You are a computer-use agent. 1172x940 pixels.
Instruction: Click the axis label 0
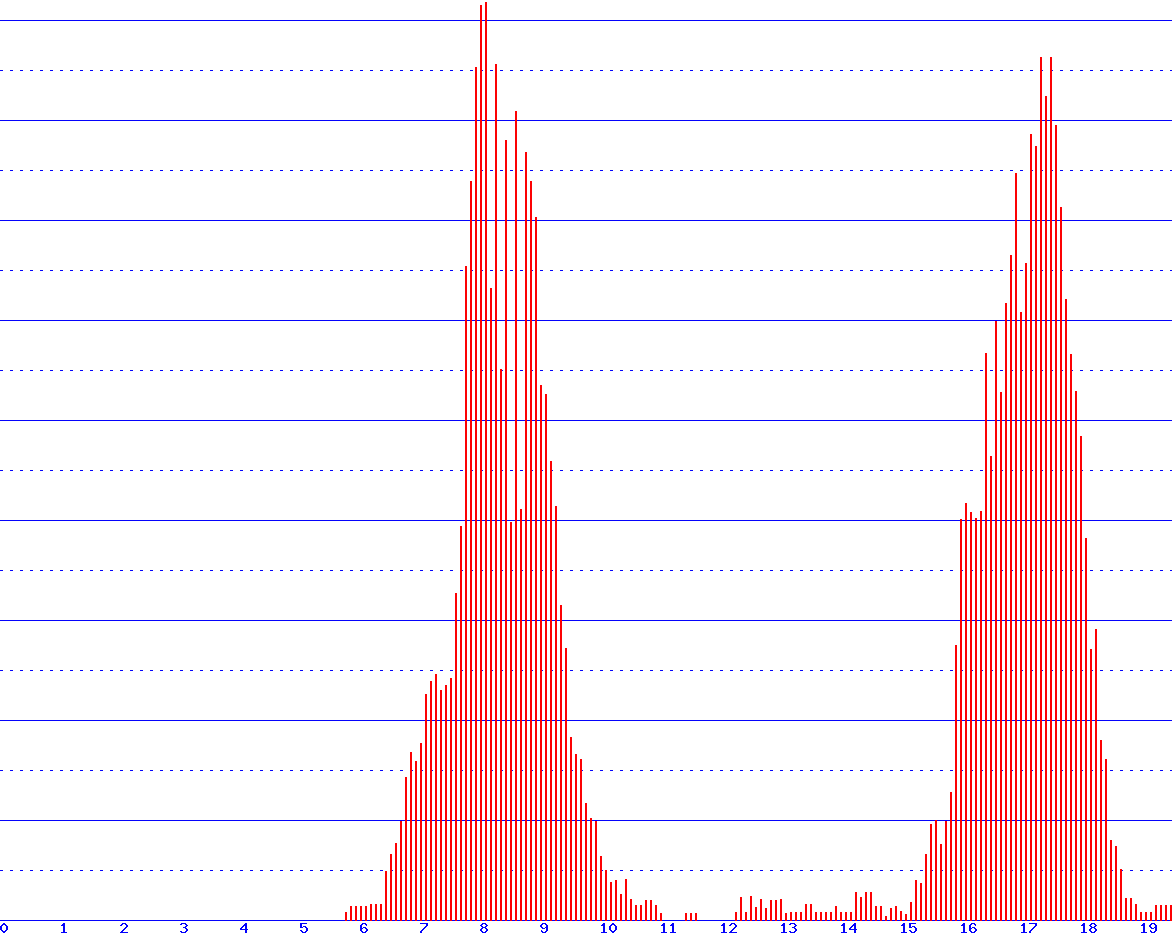point(4,929)
